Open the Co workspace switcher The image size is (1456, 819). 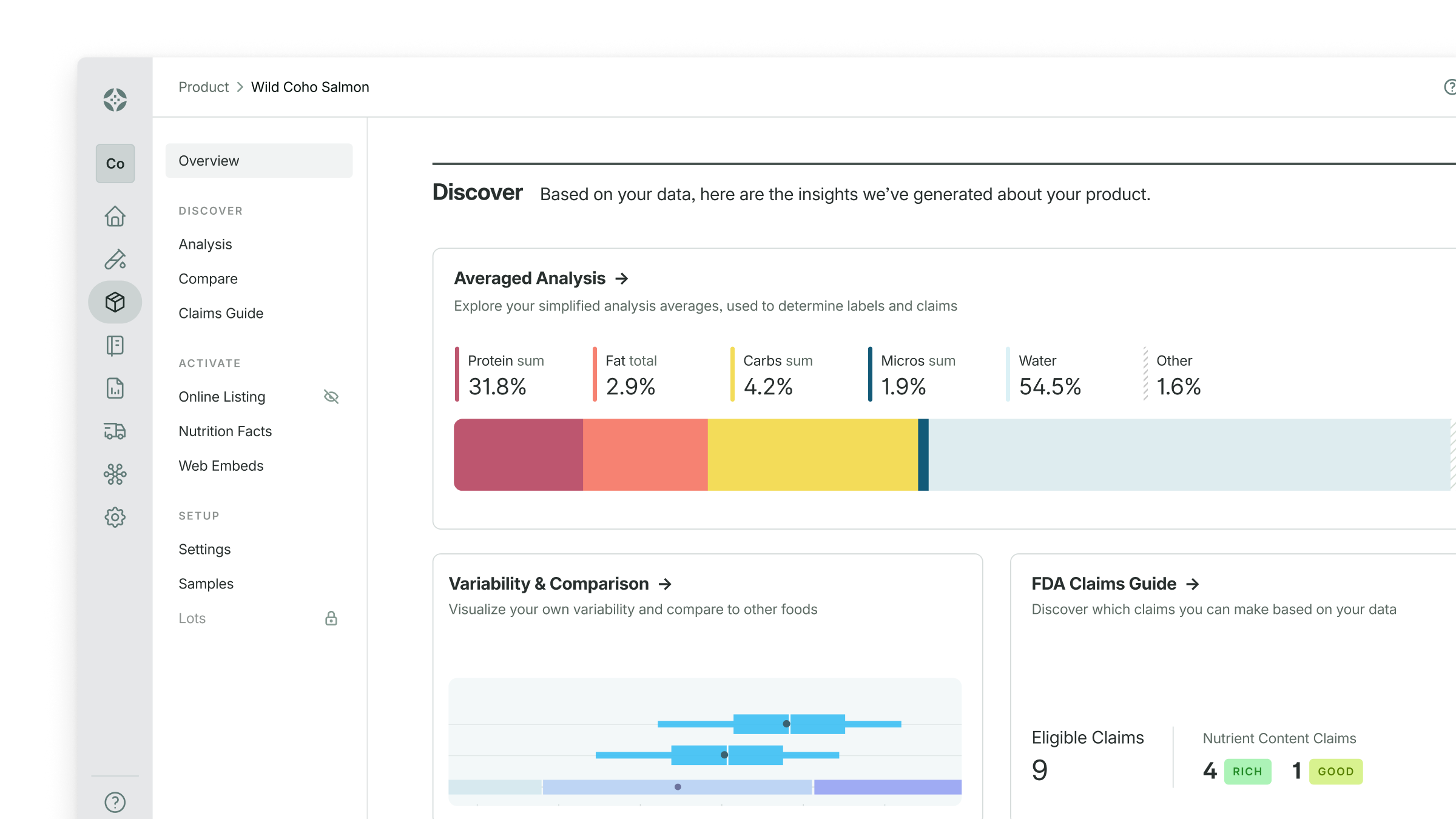click(115, 164)
